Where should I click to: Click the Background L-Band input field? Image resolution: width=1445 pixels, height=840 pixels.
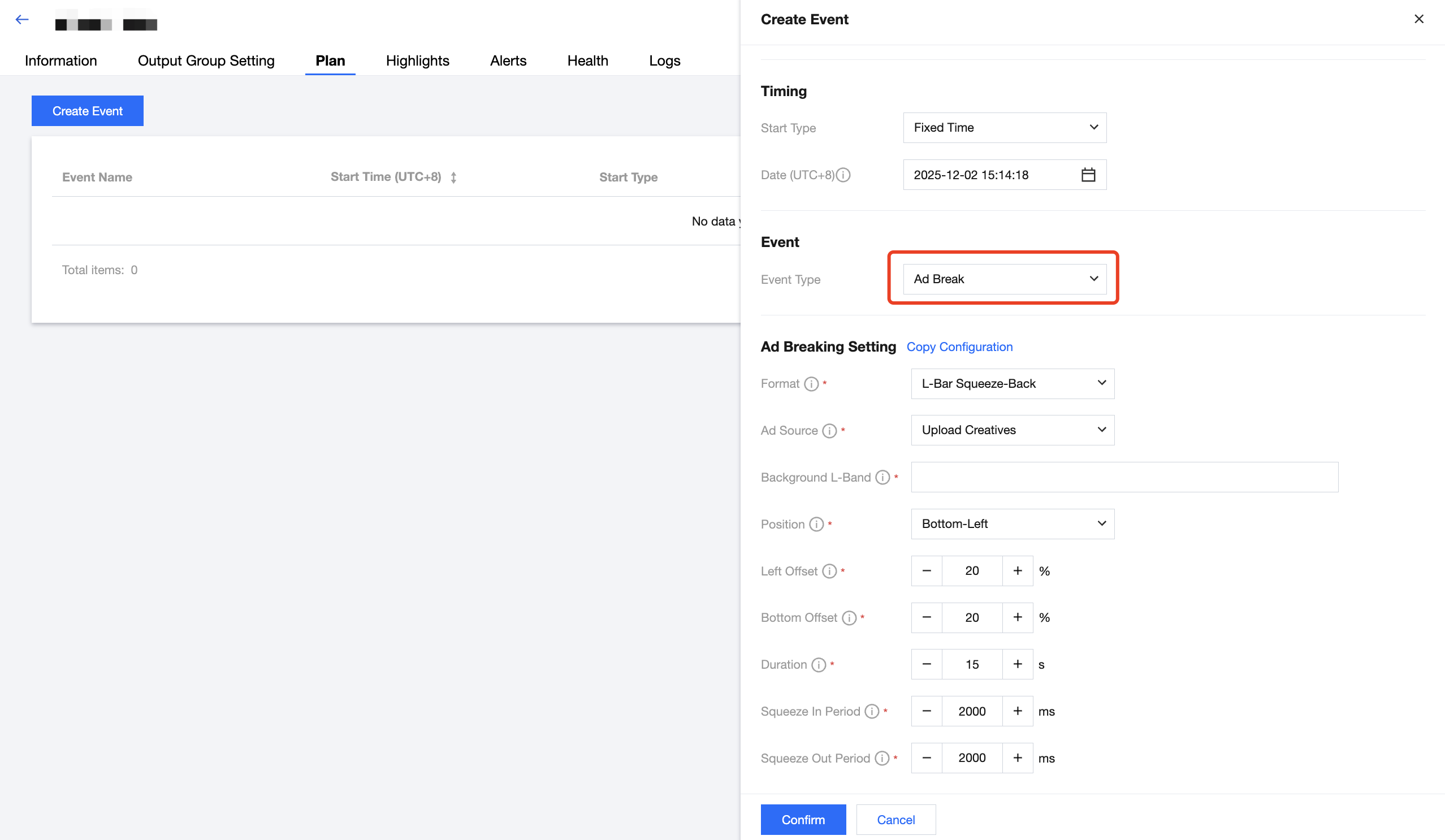1124,477
